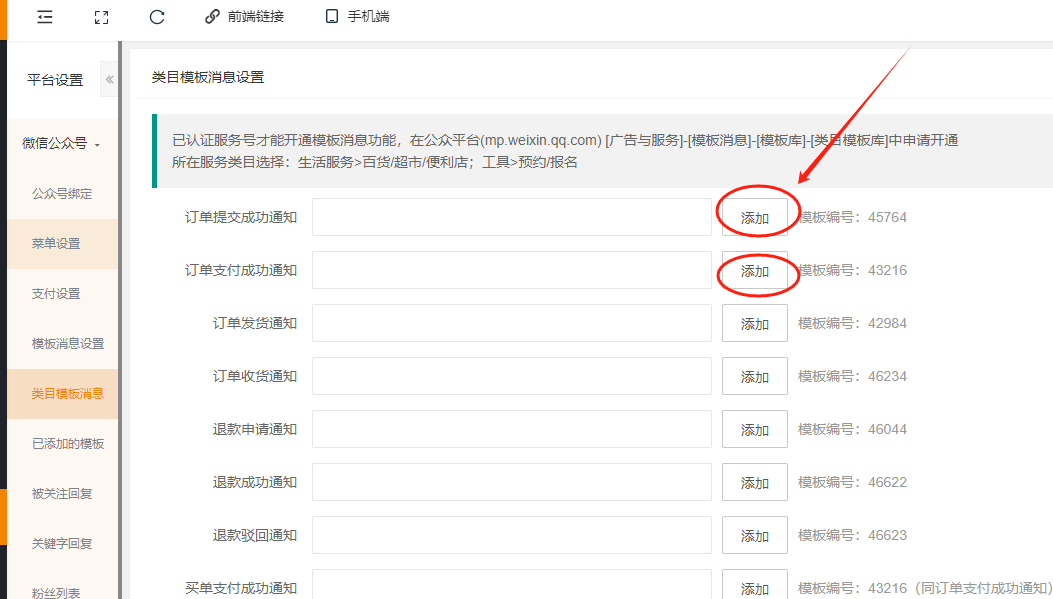Select 被关注回复 in sidebar
The width and height of the screenshot is (1053, 599).
pyautogui.click(x=62, y=494)
